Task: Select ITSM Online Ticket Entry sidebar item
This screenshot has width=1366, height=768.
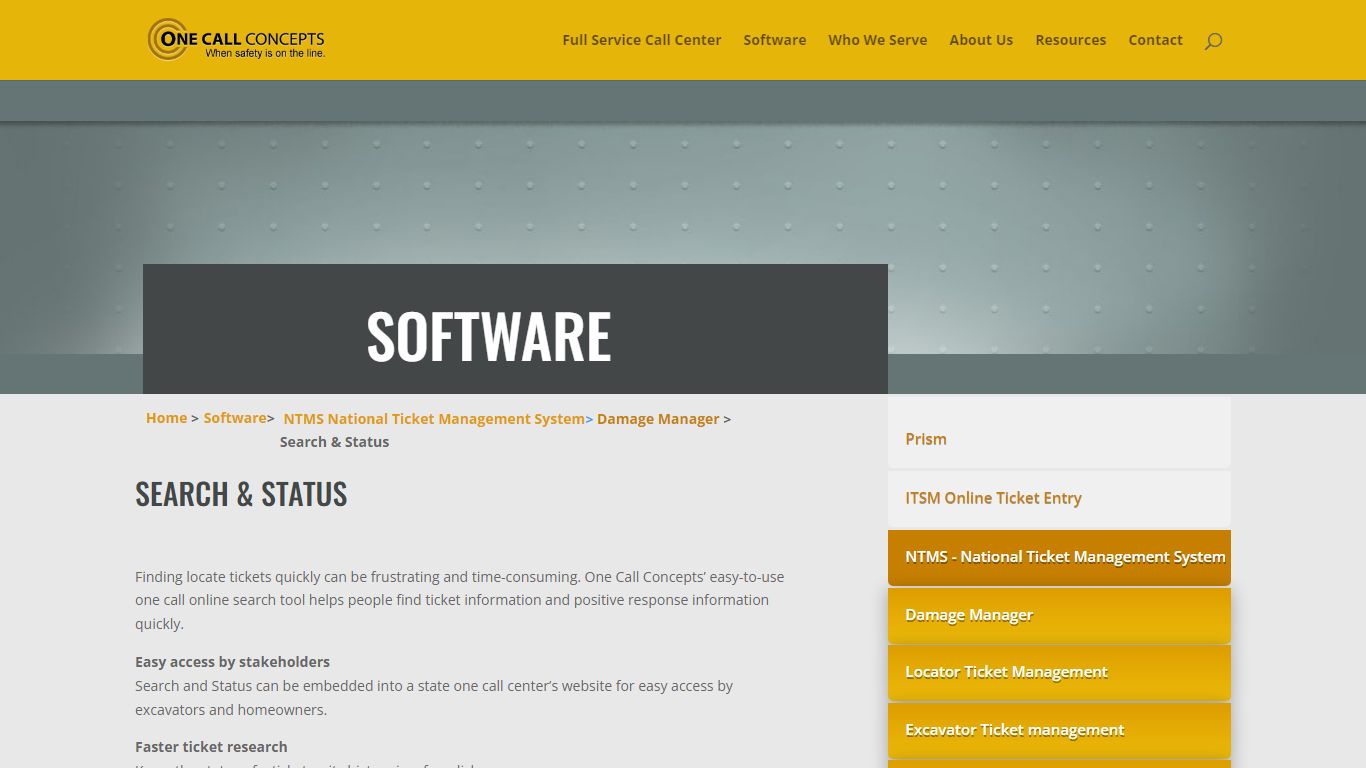Action: pos(1059,498)
